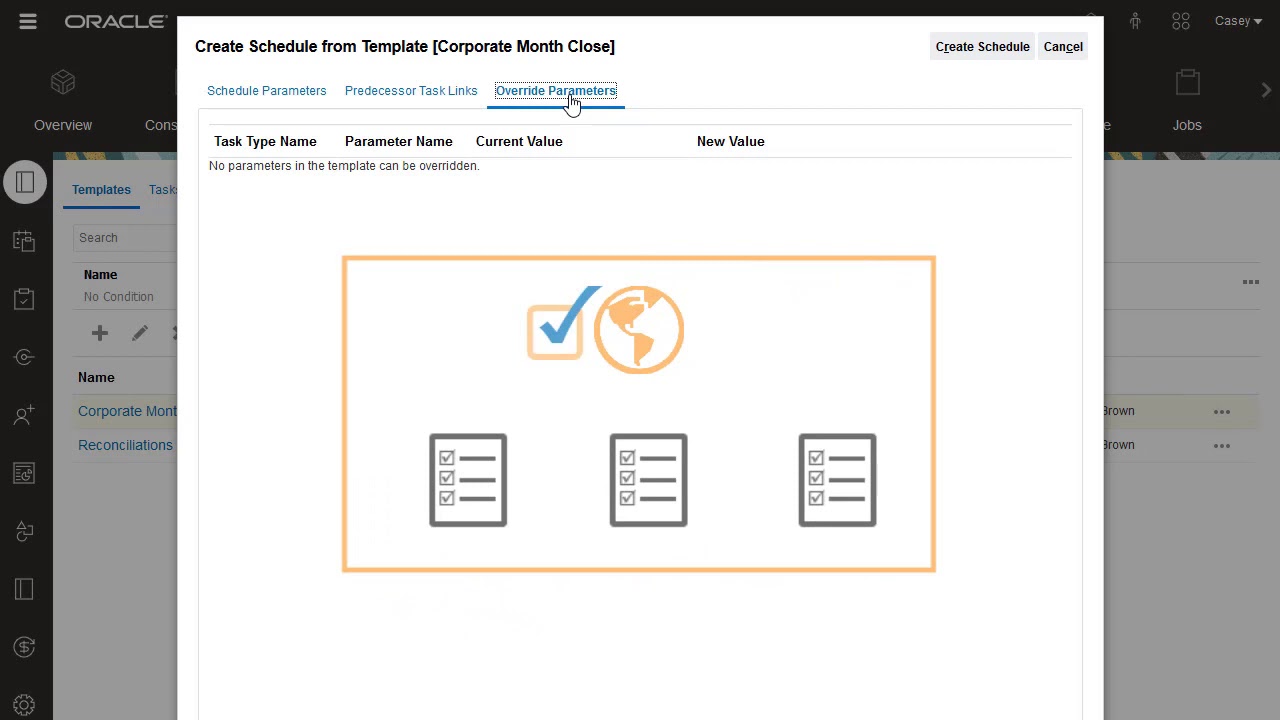
Task: Open the plain panel sidebar icon below shapes
Action: pyautogui.click(x=25, y=589)
